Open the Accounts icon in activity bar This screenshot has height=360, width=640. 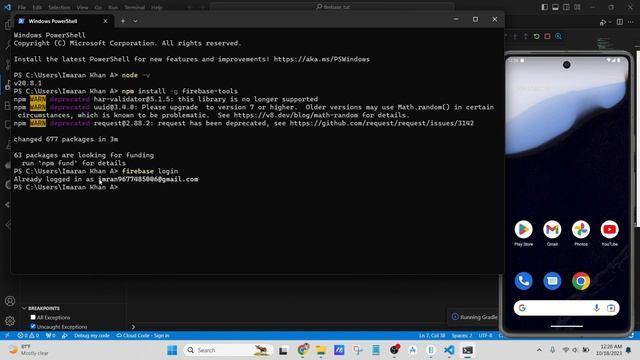10,301
